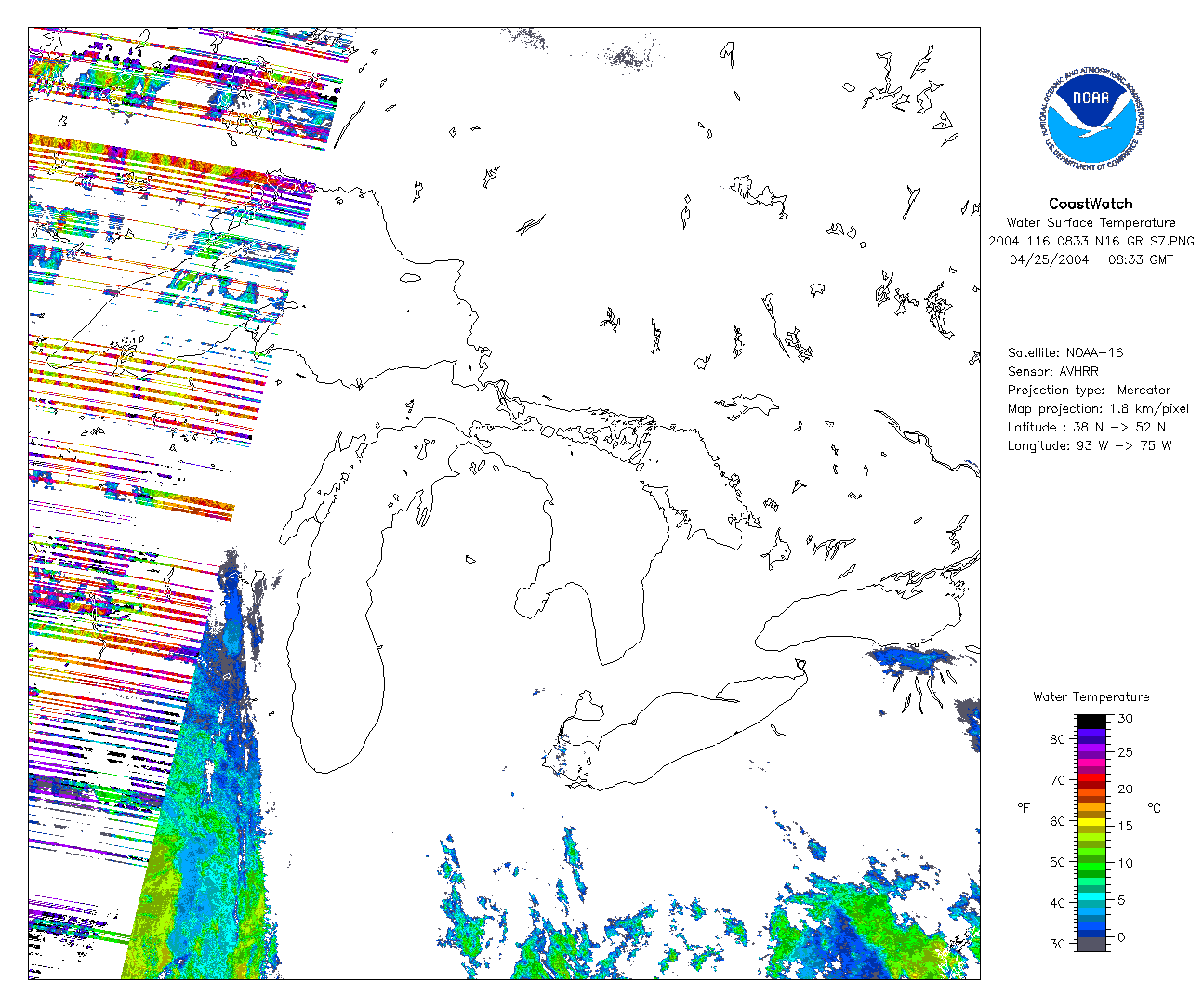1203x1008 pixels.
Task: Click the filename 2004_116_0833_N16_GR_S7.PNG
Action: (1091, 241)
